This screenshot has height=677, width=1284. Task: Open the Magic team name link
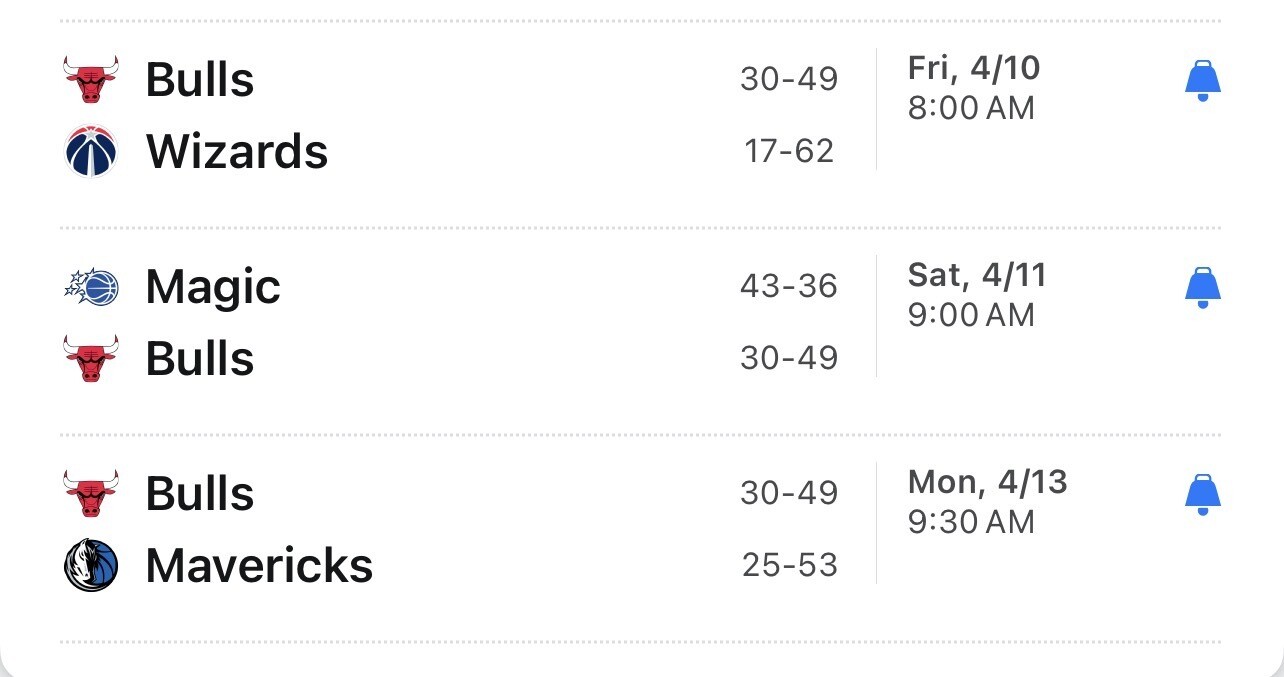point(213,288)
